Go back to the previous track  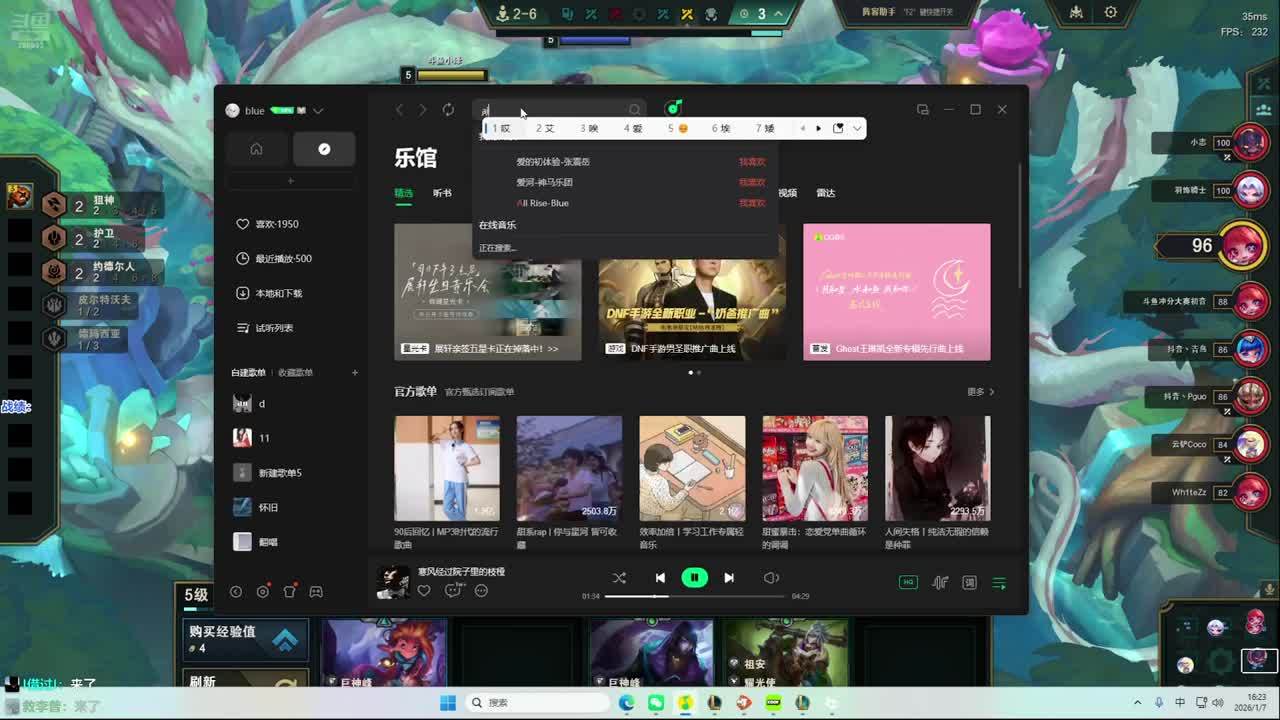[x=660, y=577]
